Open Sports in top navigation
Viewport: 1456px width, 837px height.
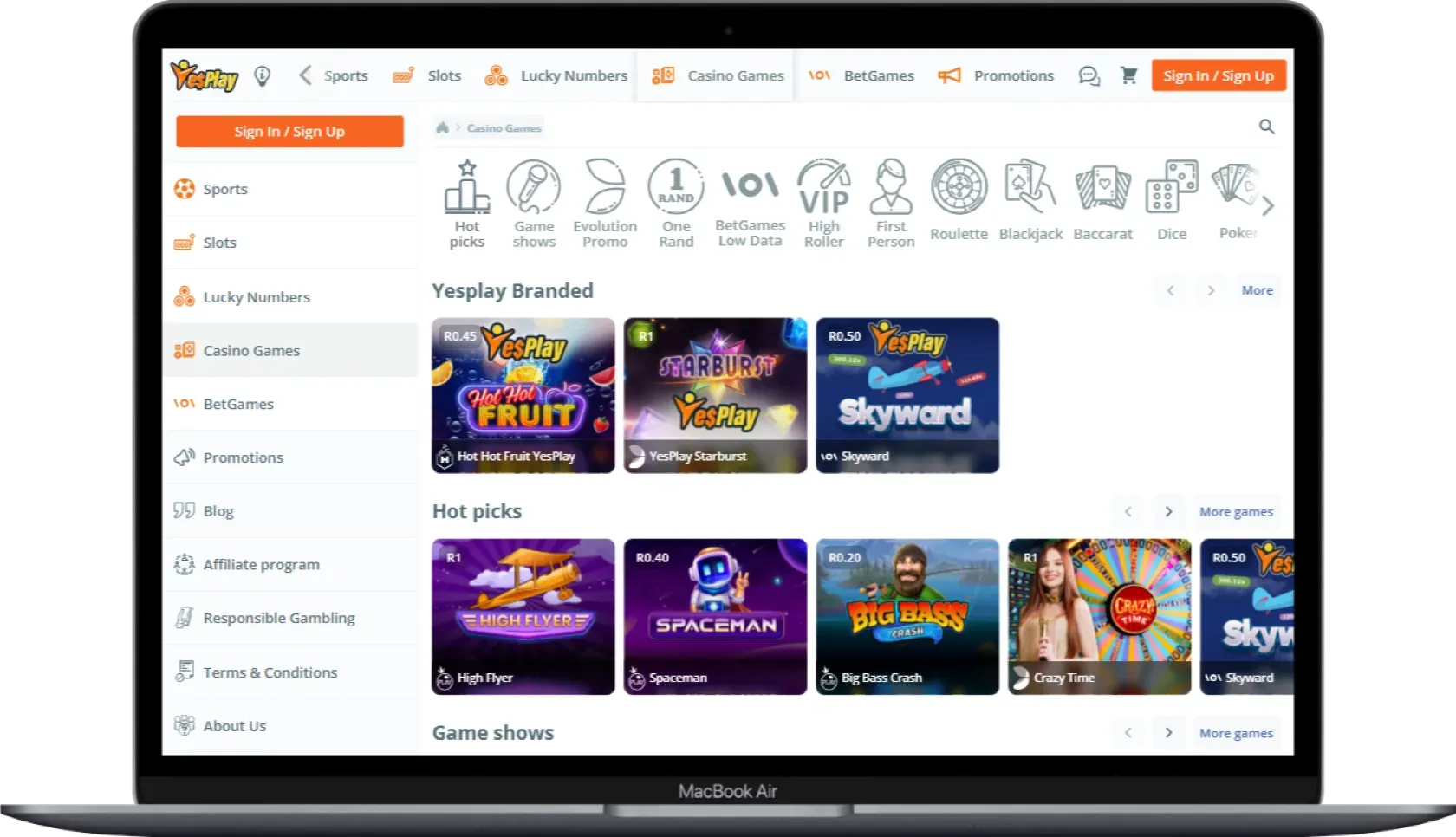346,75
